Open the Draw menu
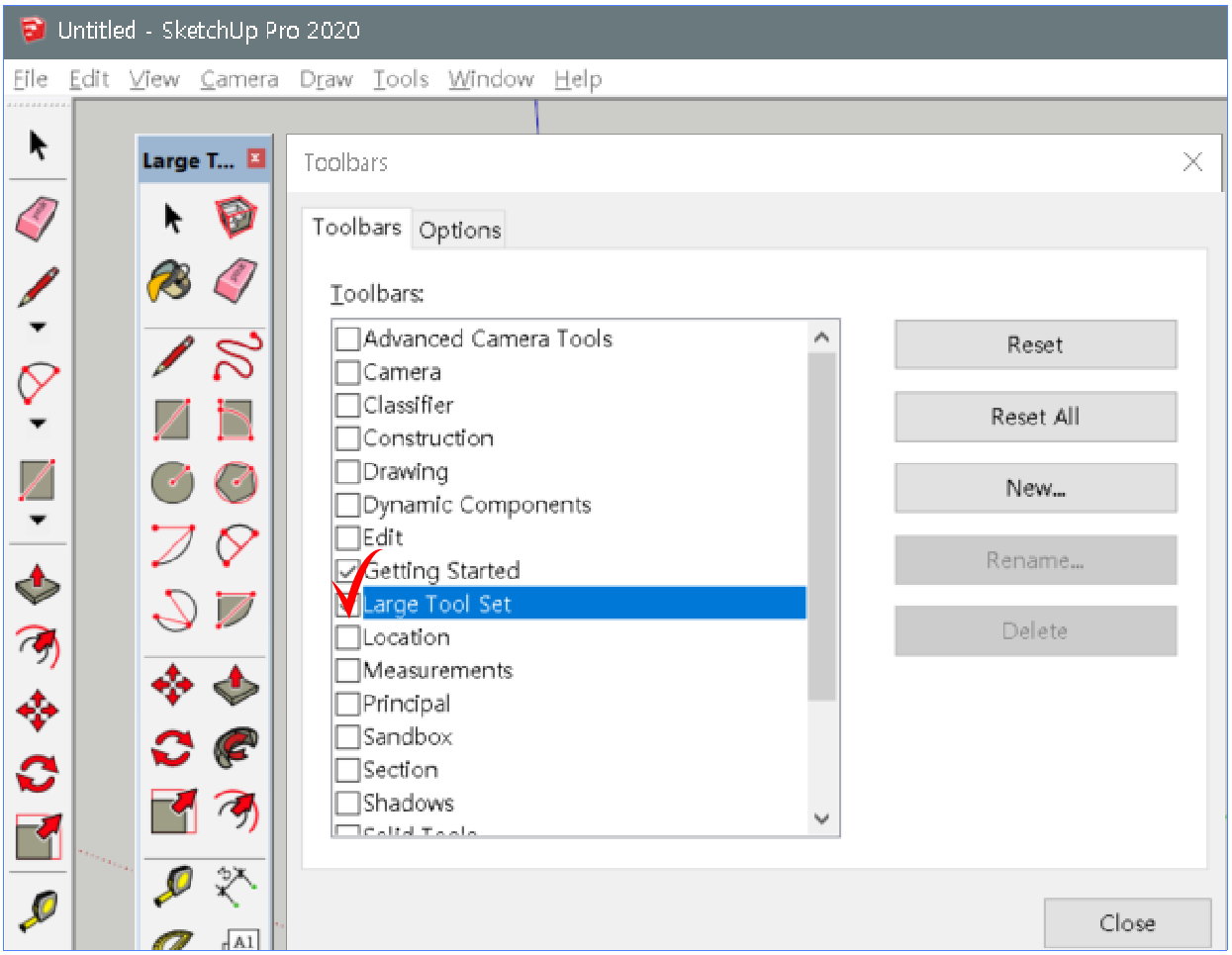This screenshot has width=1232, height=955. [327, 79]
